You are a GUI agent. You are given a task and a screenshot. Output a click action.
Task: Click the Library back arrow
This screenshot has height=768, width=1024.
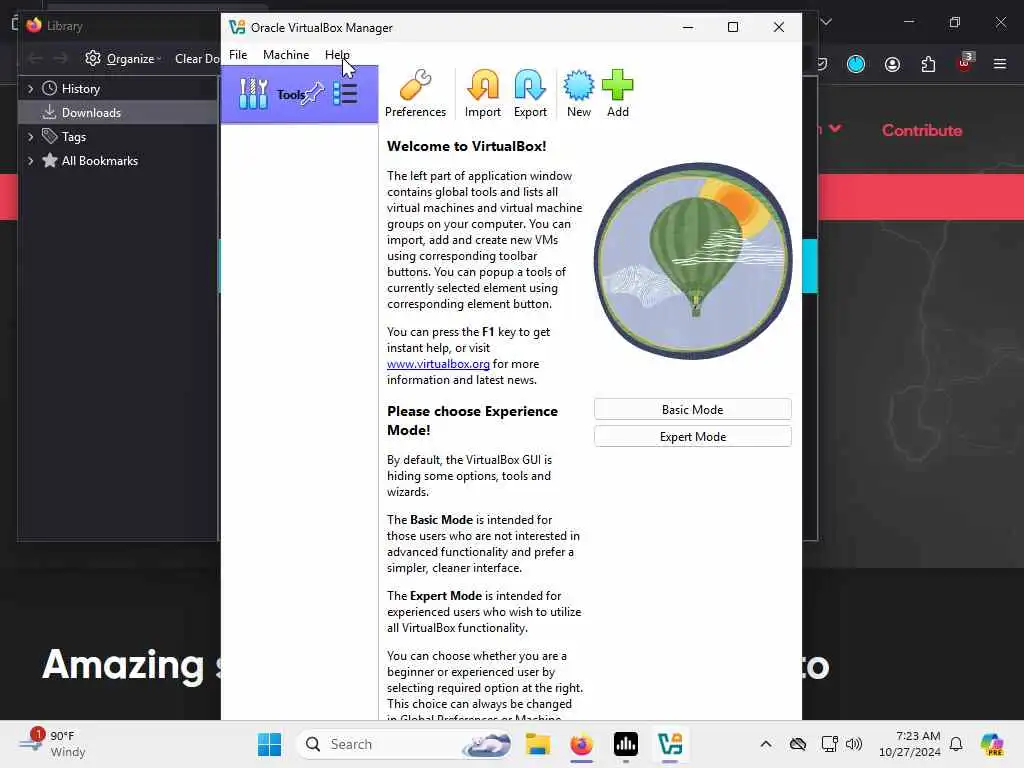point(35,58)
